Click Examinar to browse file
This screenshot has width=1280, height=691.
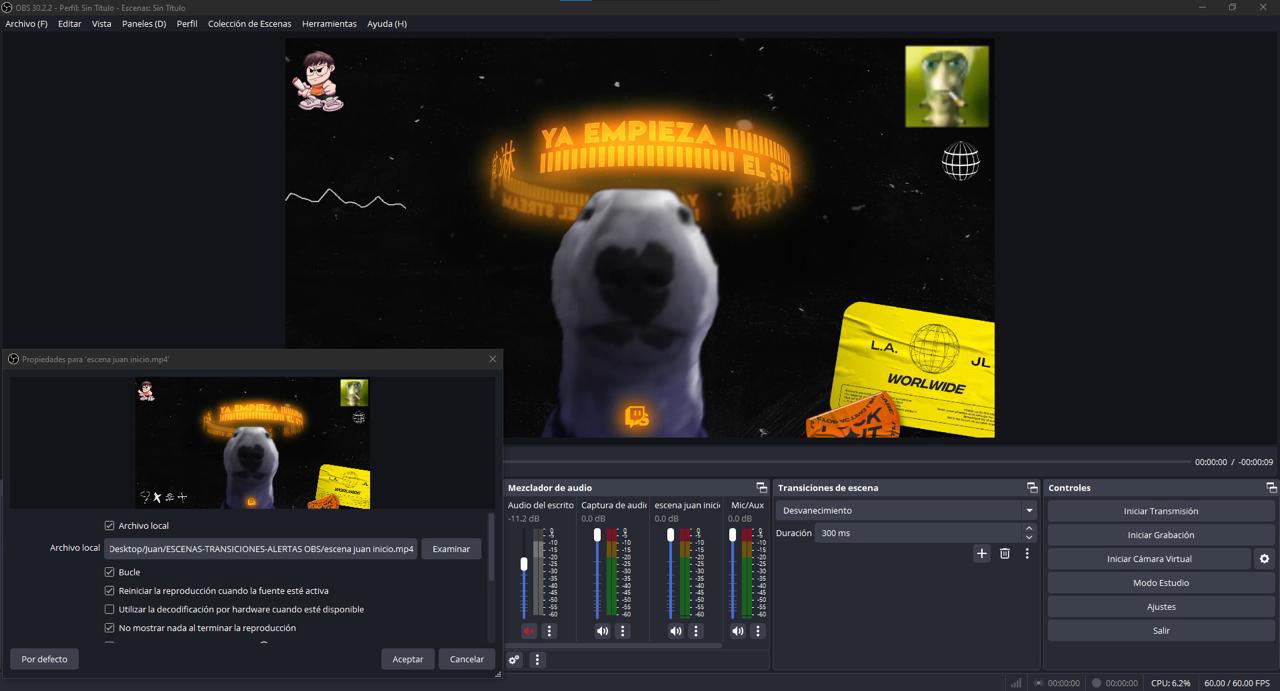pyautogui.click(x=451, y=549)
